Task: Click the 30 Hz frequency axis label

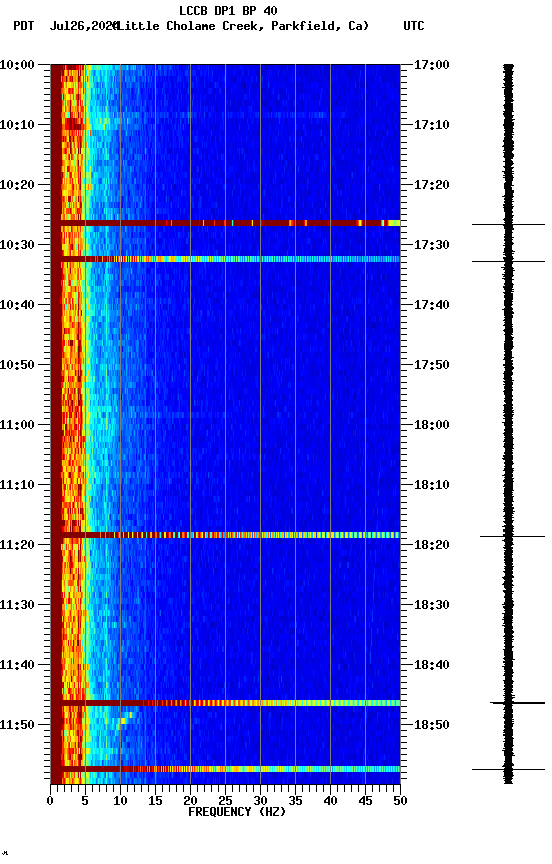Action: (x=260, y=801)
